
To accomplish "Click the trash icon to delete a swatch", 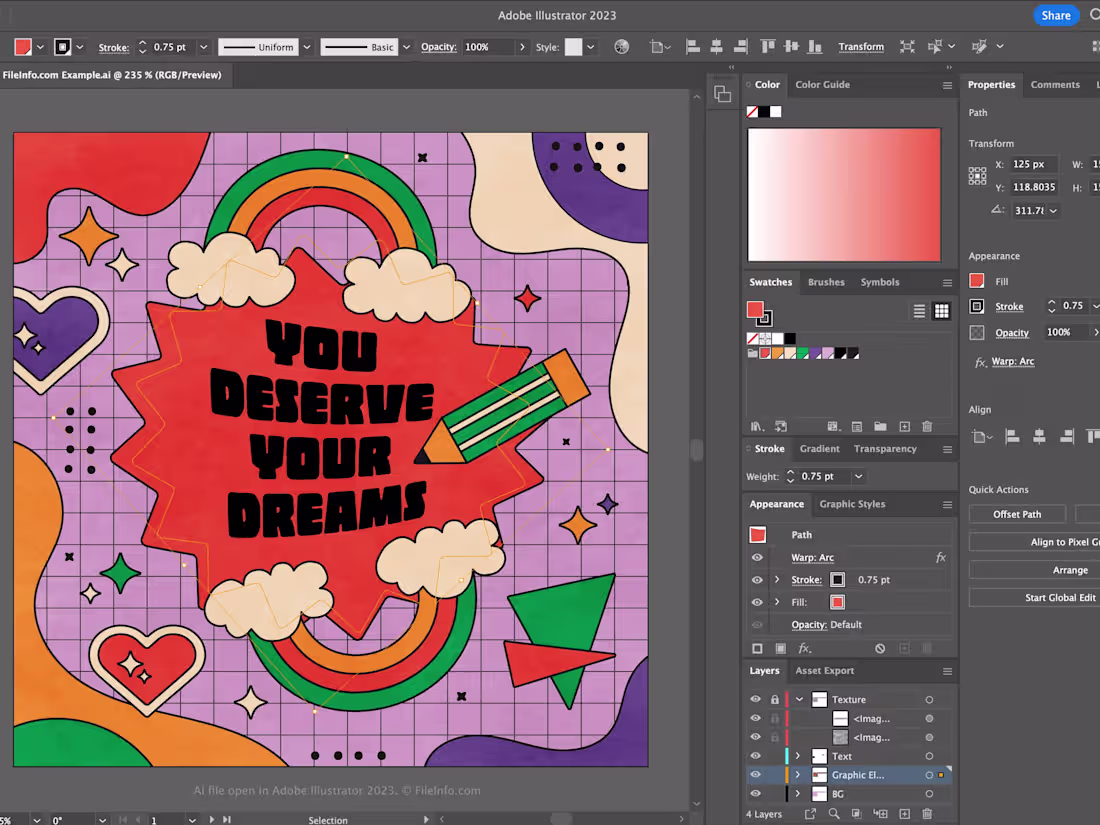I will point(927,427).
